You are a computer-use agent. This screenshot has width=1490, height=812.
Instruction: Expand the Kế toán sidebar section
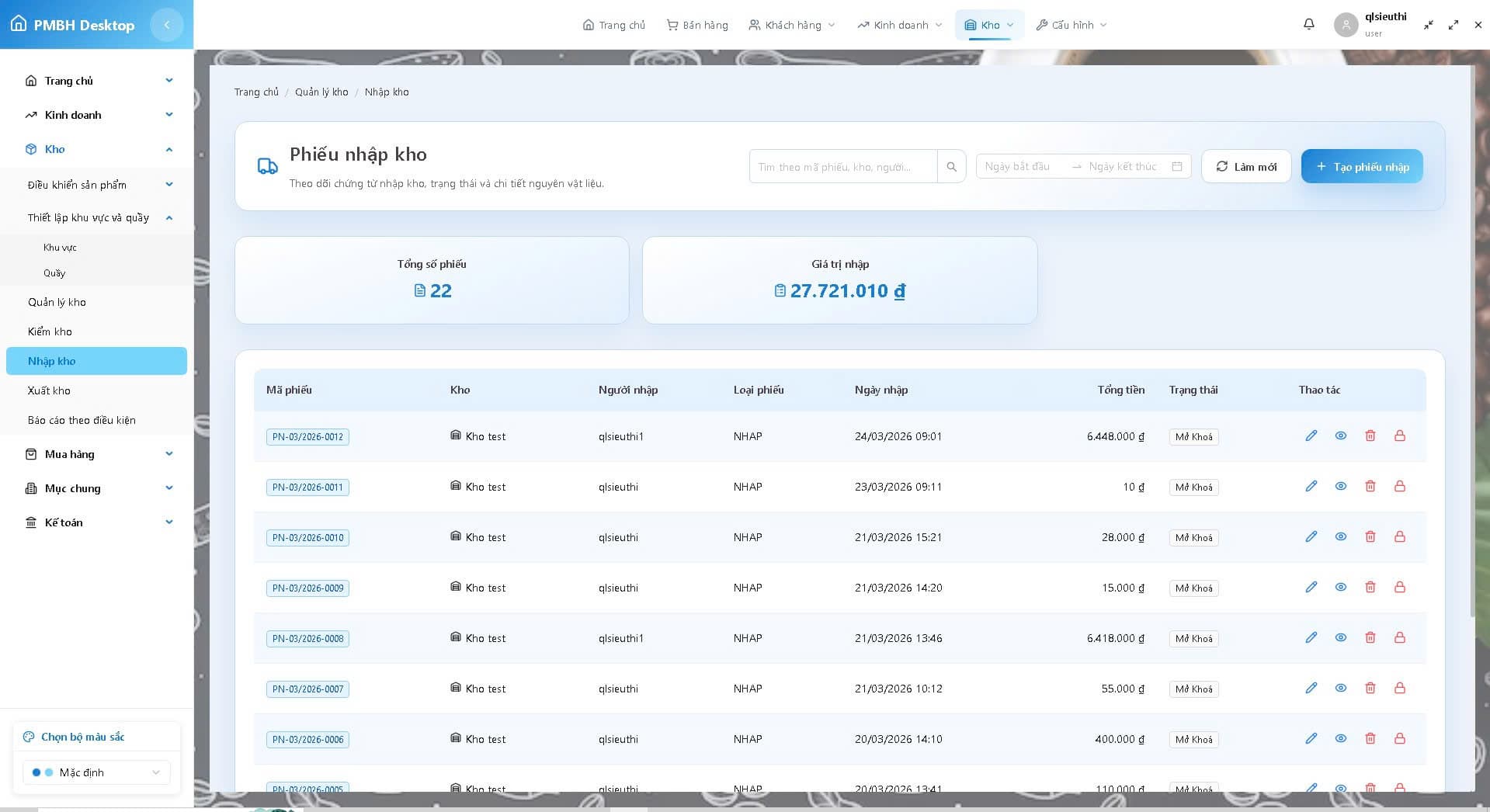coord(96,522)
